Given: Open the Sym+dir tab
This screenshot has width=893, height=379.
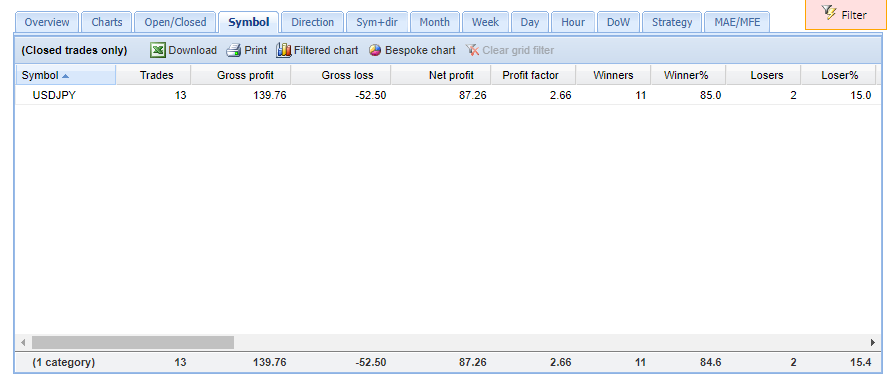Looking at the screenshot, I should tap(376, 22).
